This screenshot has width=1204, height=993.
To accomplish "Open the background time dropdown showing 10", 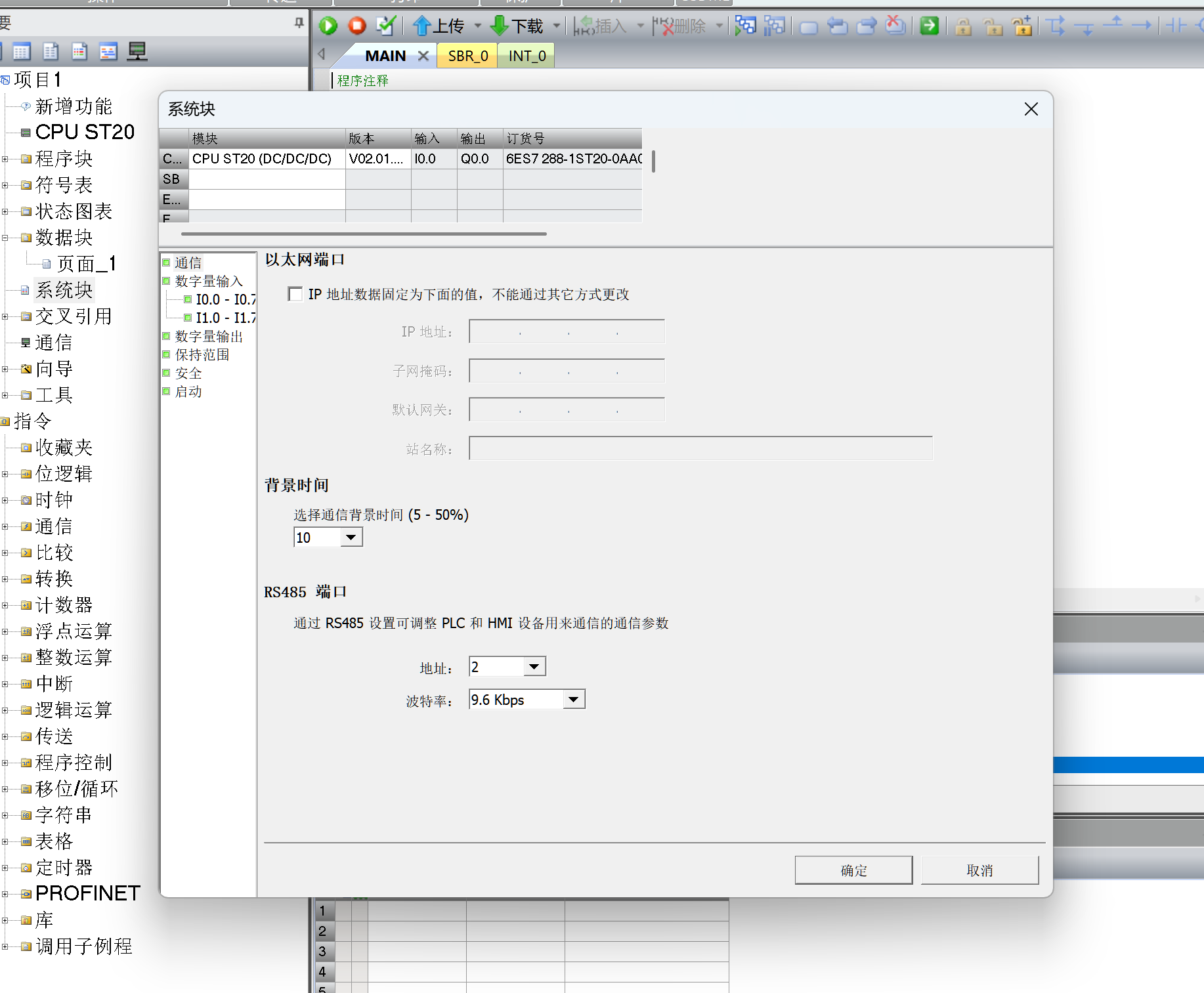I will click(x=351, y=538).
